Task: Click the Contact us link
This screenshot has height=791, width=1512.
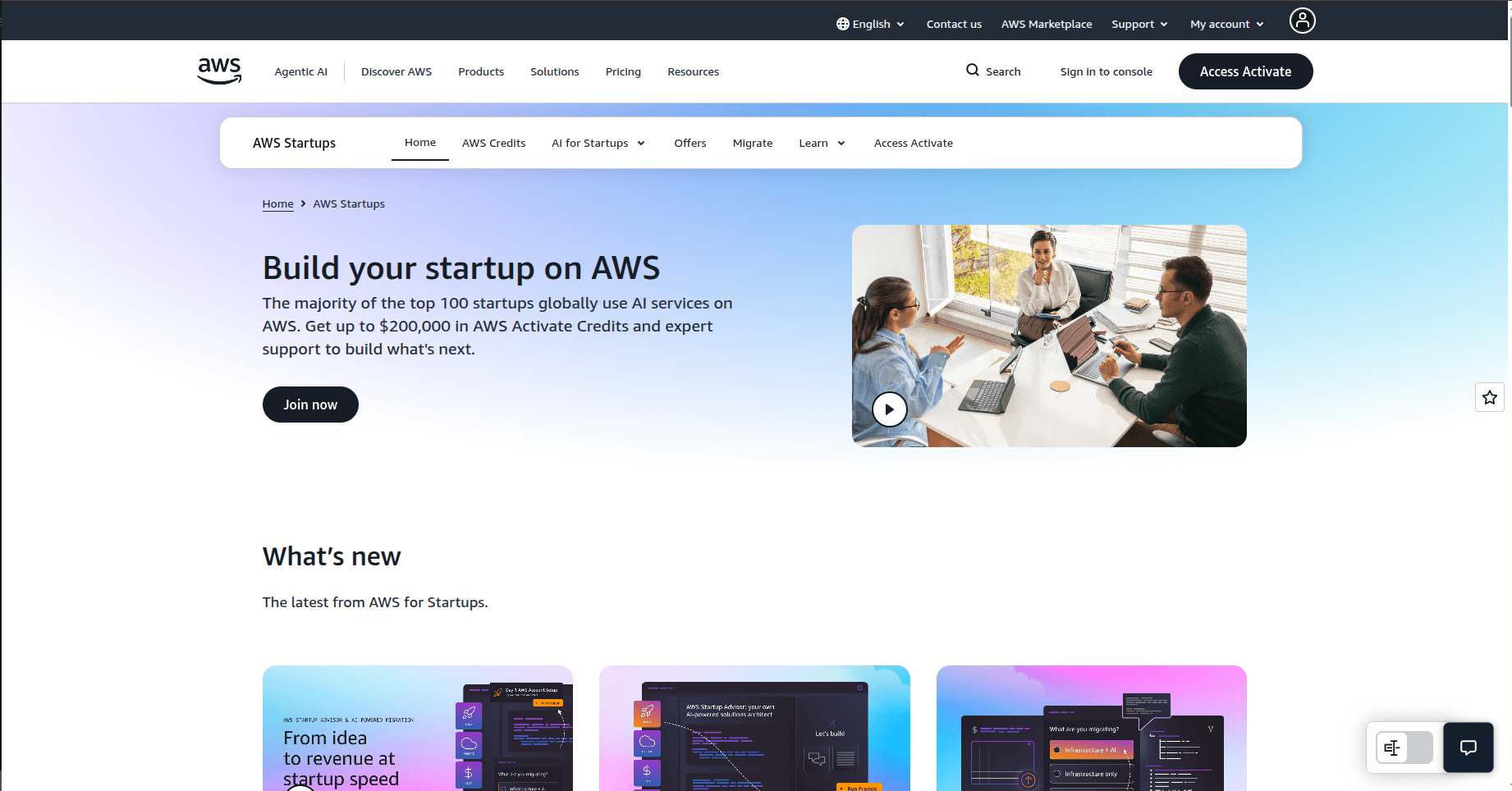Action: [954, 24]
